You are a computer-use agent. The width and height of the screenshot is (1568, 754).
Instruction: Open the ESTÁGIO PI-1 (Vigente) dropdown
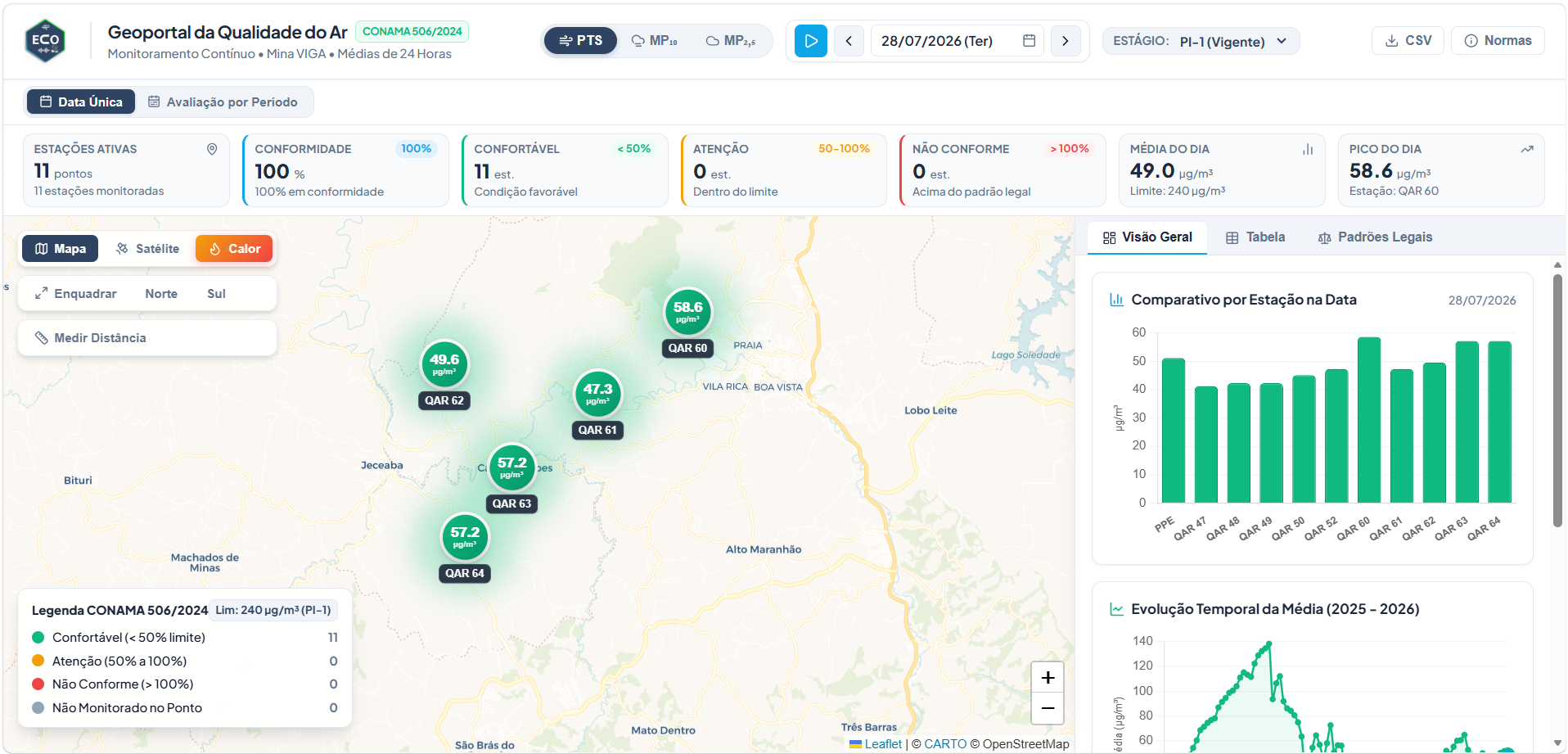(1201, 41)
